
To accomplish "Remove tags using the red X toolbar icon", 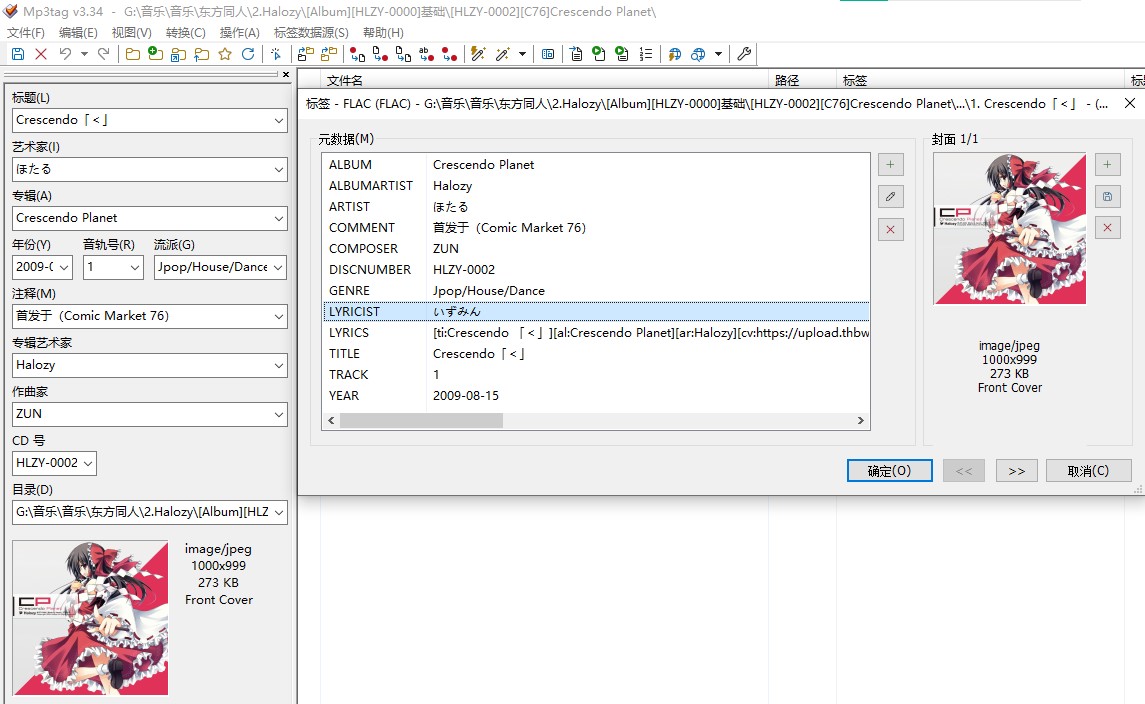I will 41,54.
